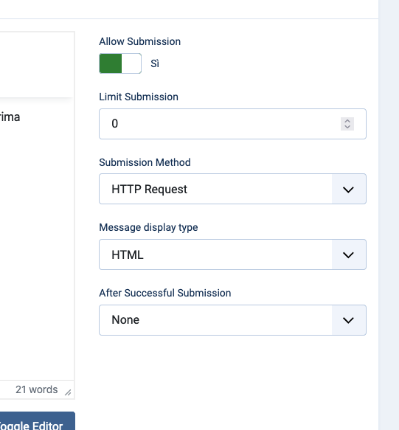Click the chevron icon beside the None option
The image size is (399, 430).
pyautogui.click(x=348, y=320)
